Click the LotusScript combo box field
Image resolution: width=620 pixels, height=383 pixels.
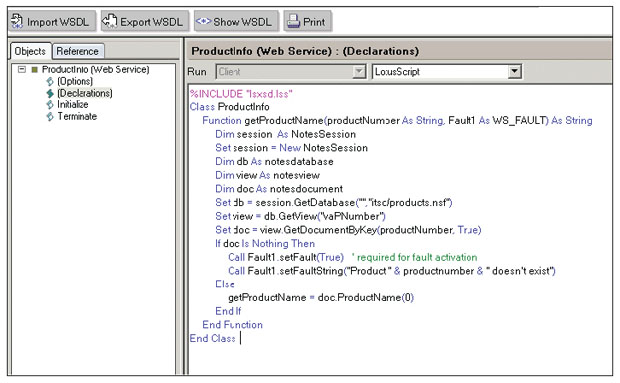447,72
